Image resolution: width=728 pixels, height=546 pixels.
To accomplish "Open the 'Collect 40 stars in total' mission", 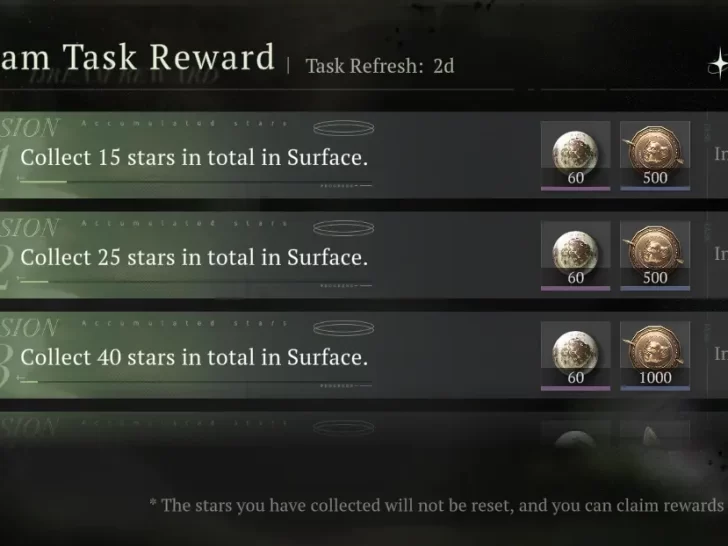I will pos(194,358).
